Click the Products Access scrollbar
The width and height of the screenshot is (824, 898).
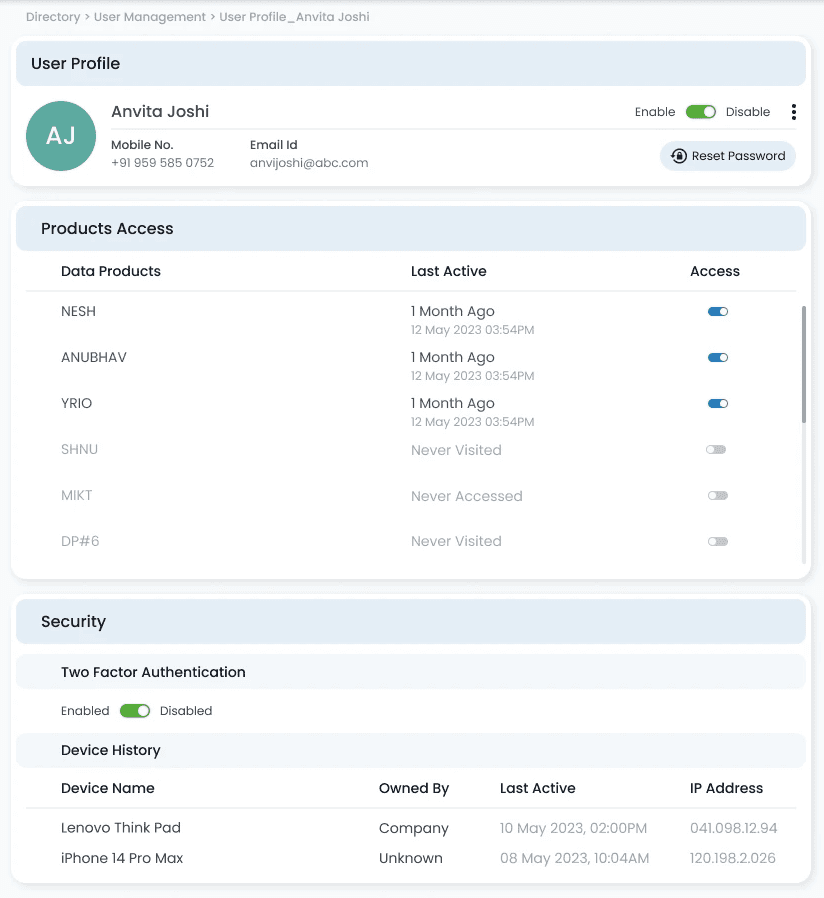point(803,364)
